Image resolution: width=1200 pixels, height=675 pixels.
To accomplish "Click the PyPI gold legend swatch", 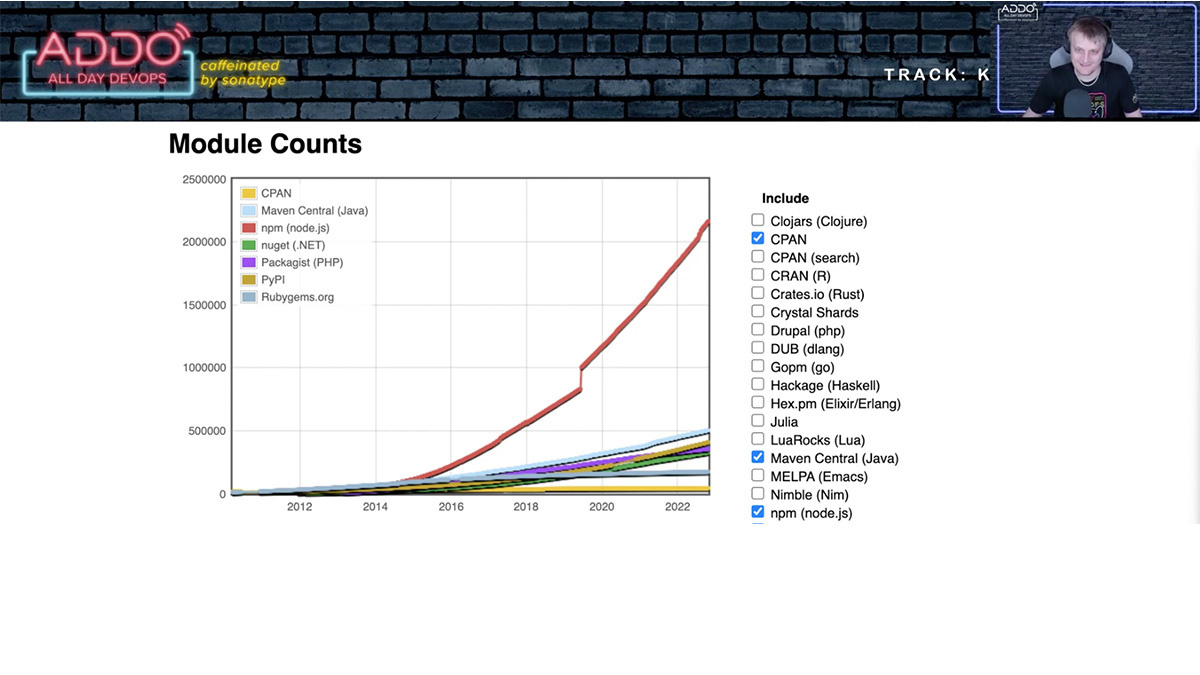I will (x=249, y=280).
